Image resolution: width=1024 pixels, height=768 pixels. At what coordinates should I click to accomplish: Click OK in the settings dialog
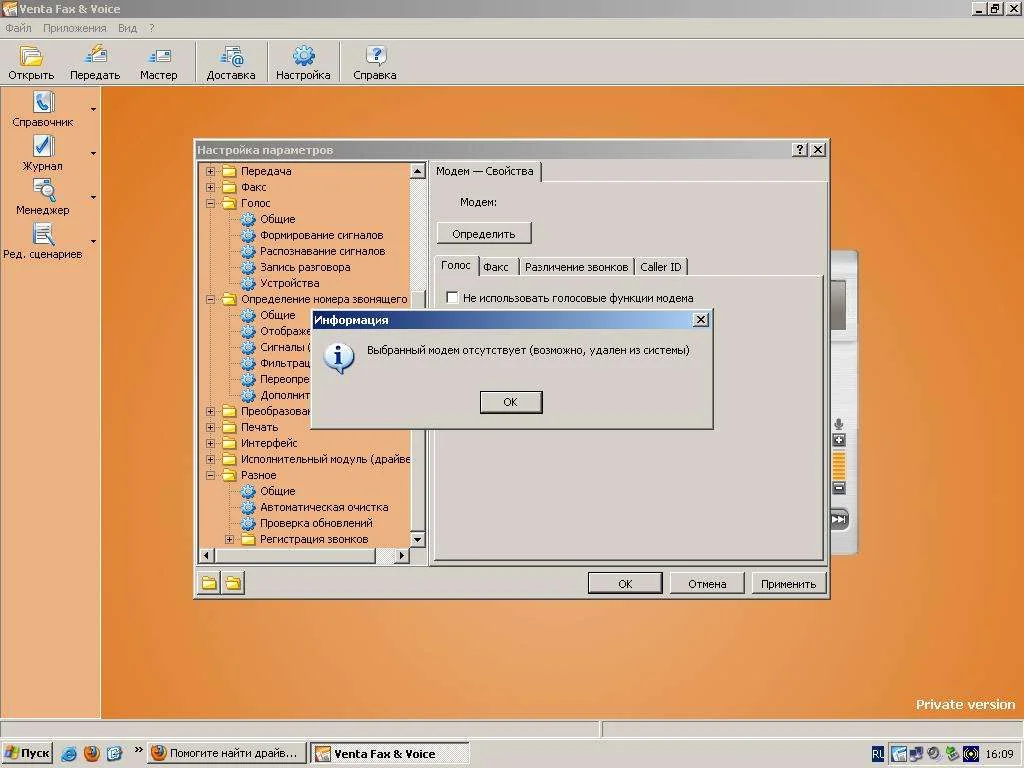pos(625,584)
